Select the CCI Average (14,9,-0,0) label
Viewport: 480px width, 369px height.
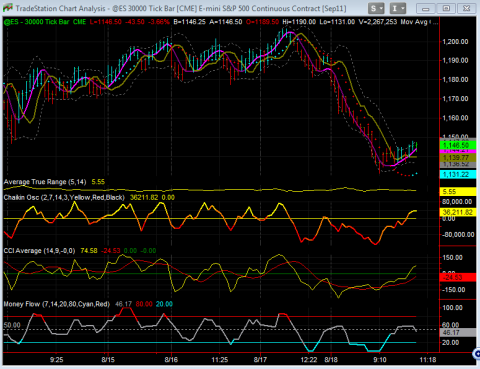tap(39, 251)
